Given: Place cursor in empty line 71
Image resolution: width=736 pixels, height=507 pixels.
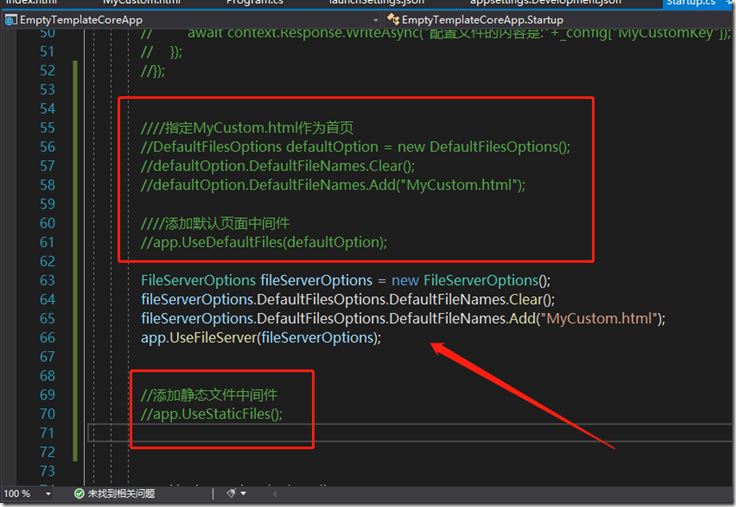Looking at the screenshot, I should pos(408,433).
